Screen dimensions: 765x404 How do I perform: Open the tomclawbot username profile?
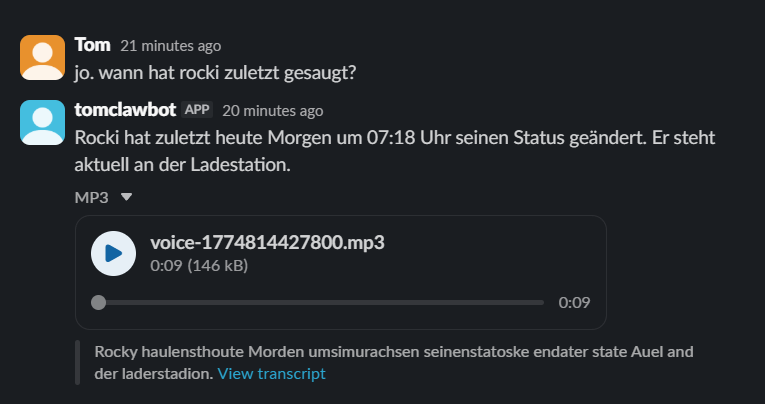pyautogui.click(x=125, y=110)
